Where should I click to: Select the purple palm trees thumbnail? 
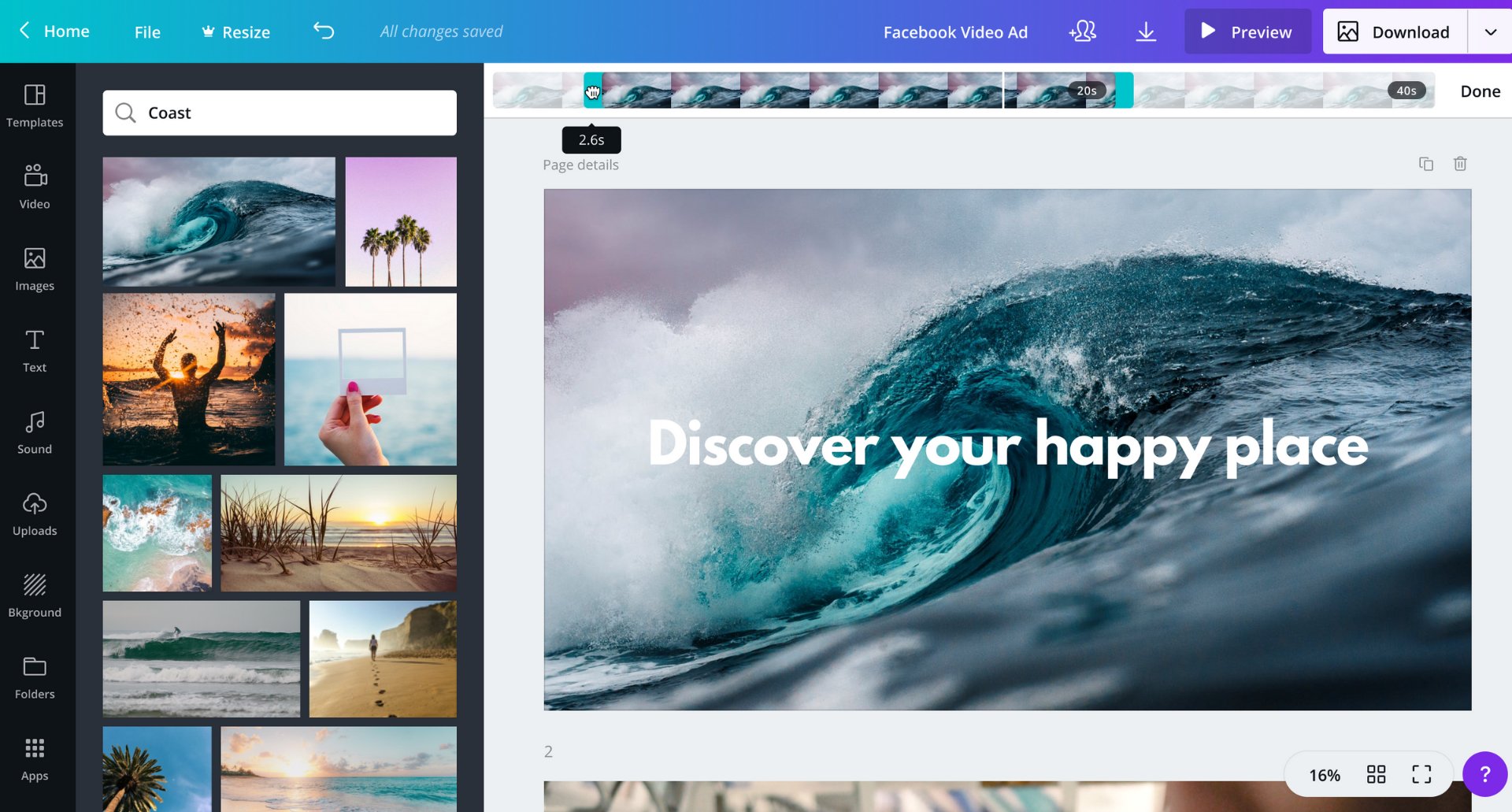click(401, 221)
